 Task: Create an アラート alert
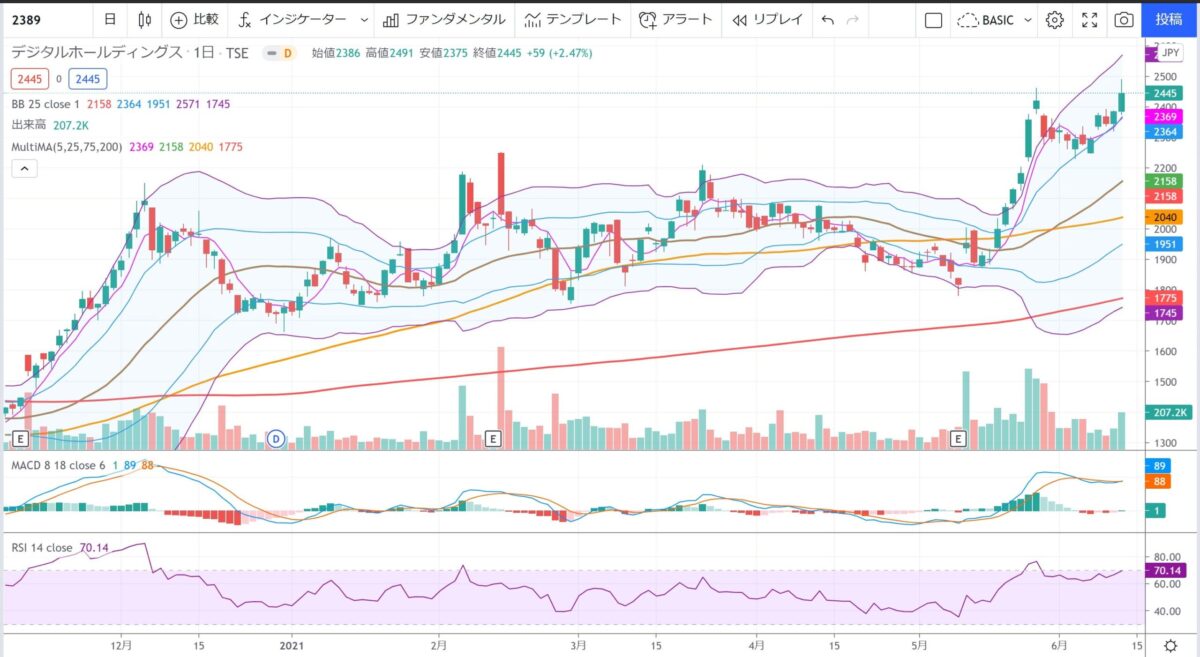[x=677, y=19]
